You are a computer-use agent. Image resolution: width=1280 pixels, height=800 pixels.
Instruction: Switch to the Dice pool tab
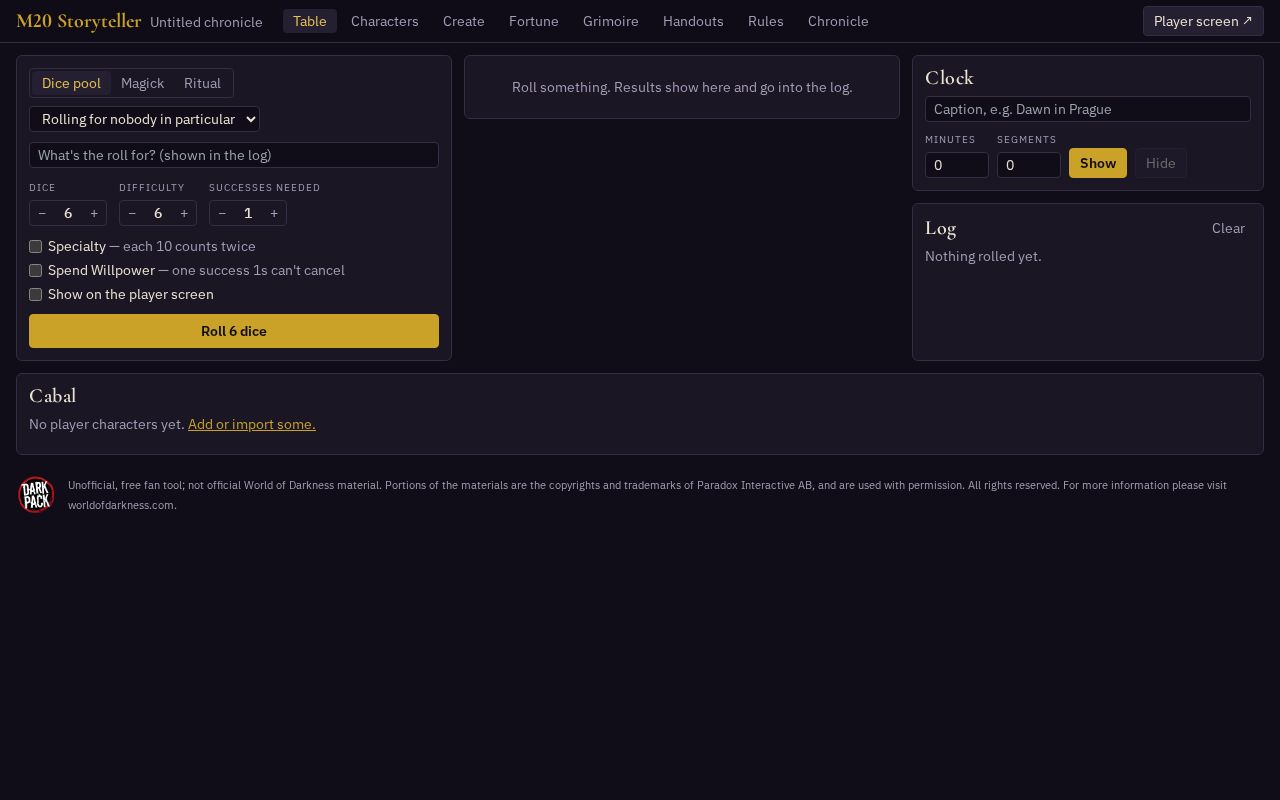(71, 83)
